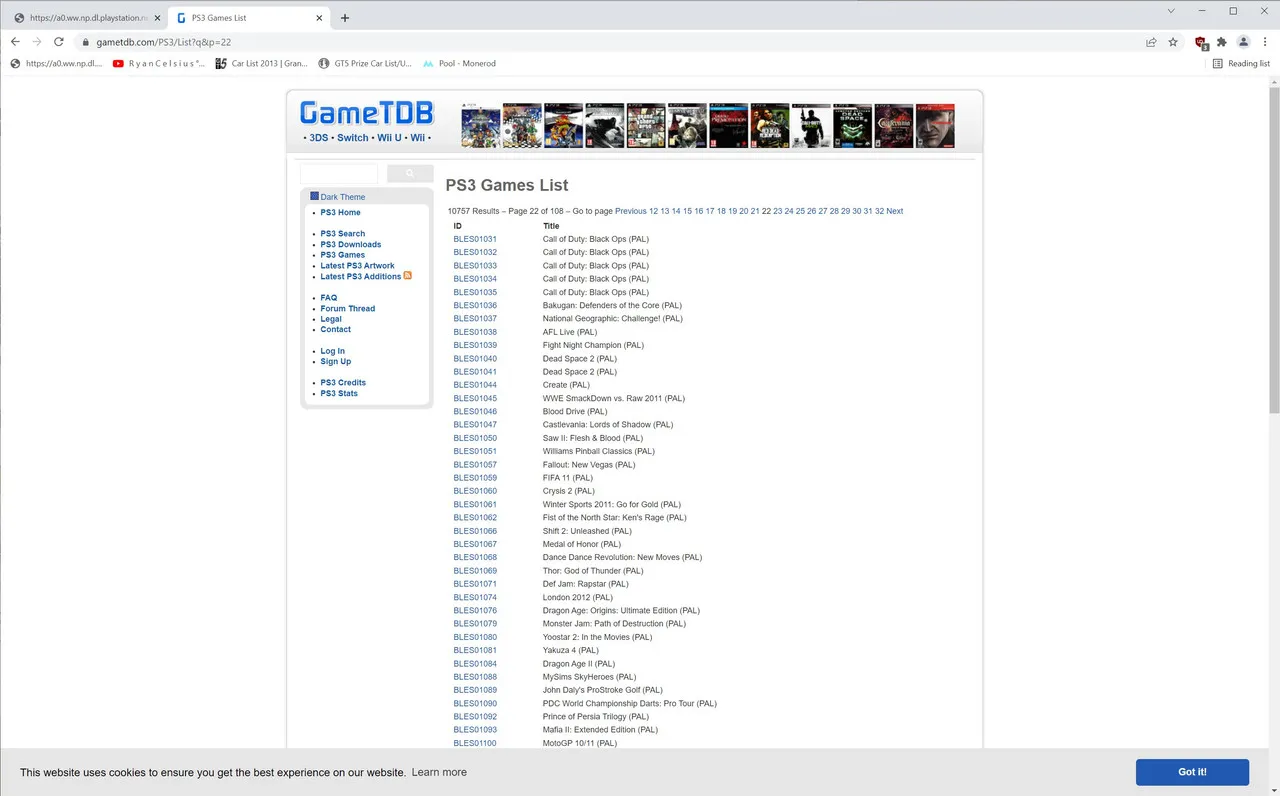Viewport: 1280px width, 796px height.
Task: Select the PS3 Games List tab
Action: pos(248,18)
